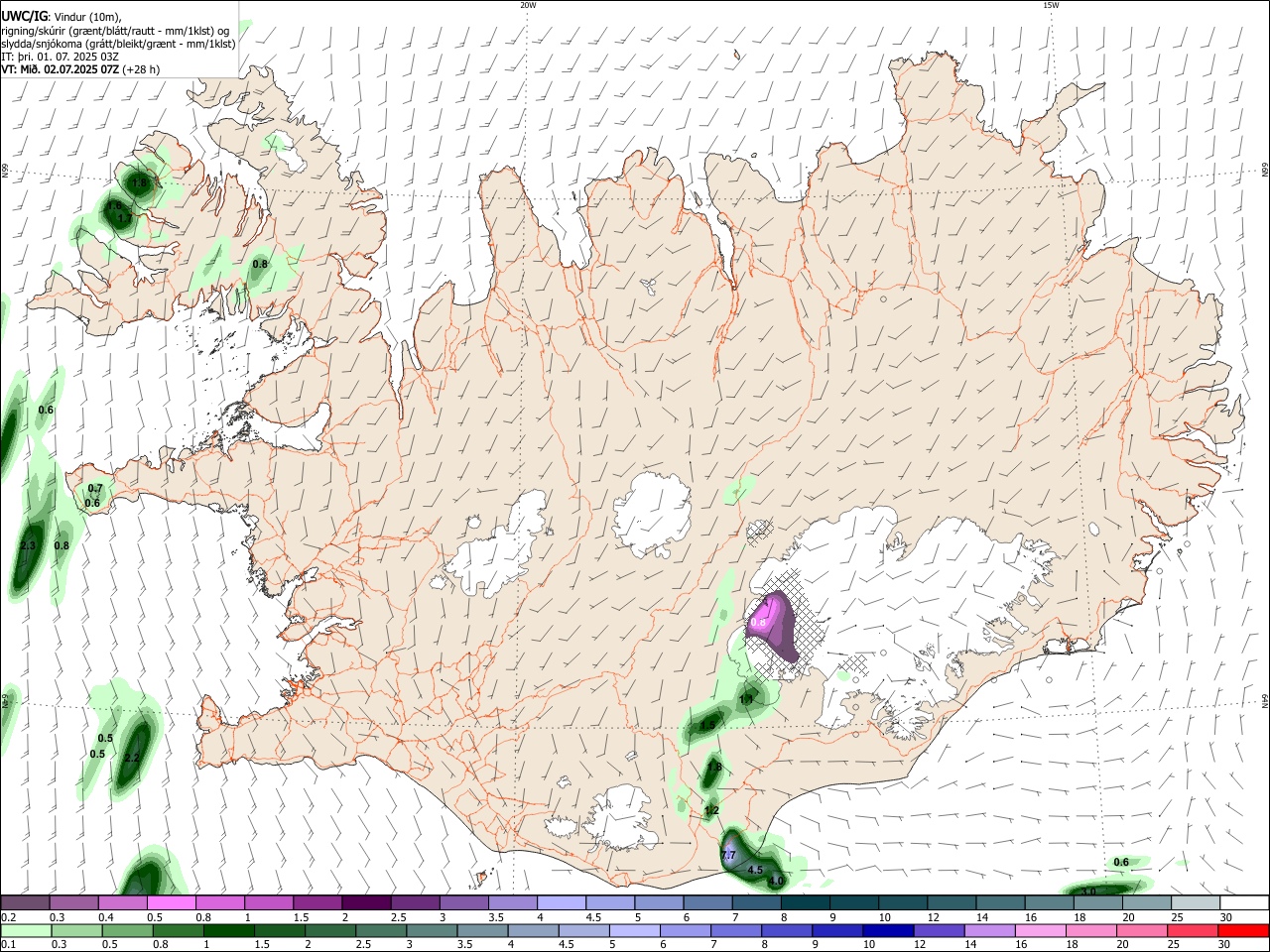Click the header title 'UWC/IG: Vindur (10m)'

(x=61, y=17)
